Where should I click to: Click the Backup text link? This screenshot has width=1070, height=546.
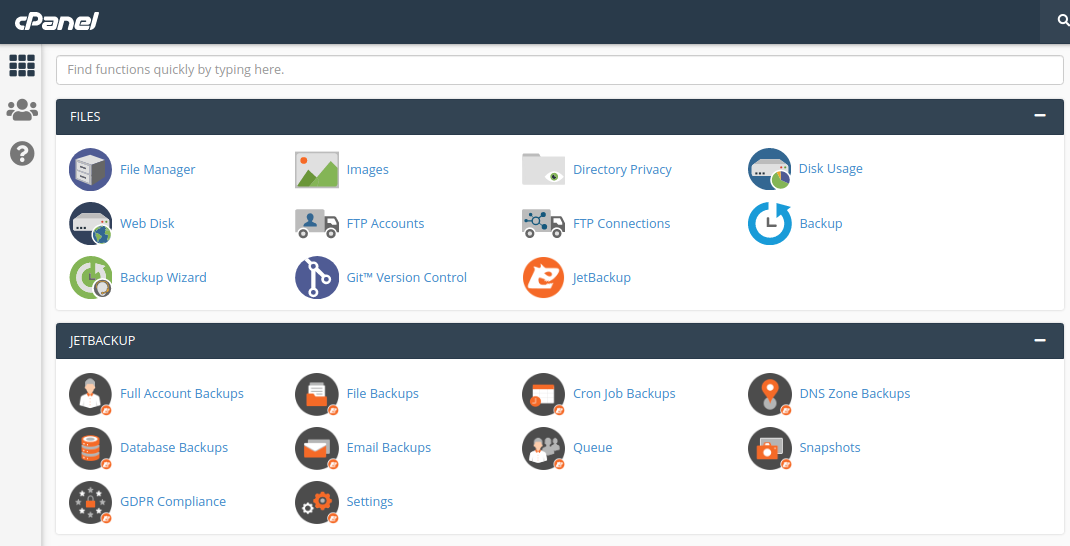pyautogui.click(x=821, y=223)
